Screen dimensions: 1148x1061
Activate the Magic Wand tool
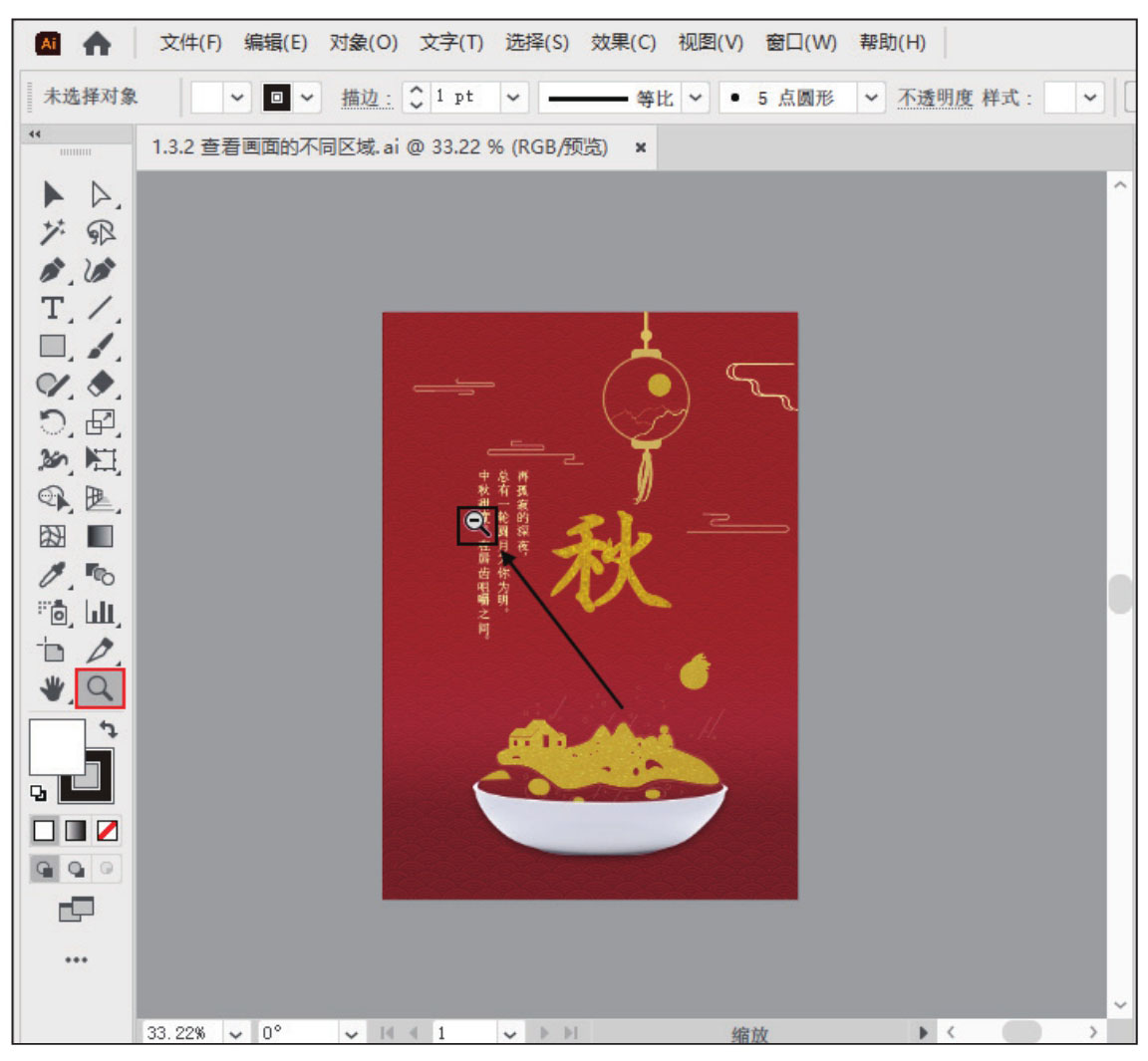(x=53, y=232)
